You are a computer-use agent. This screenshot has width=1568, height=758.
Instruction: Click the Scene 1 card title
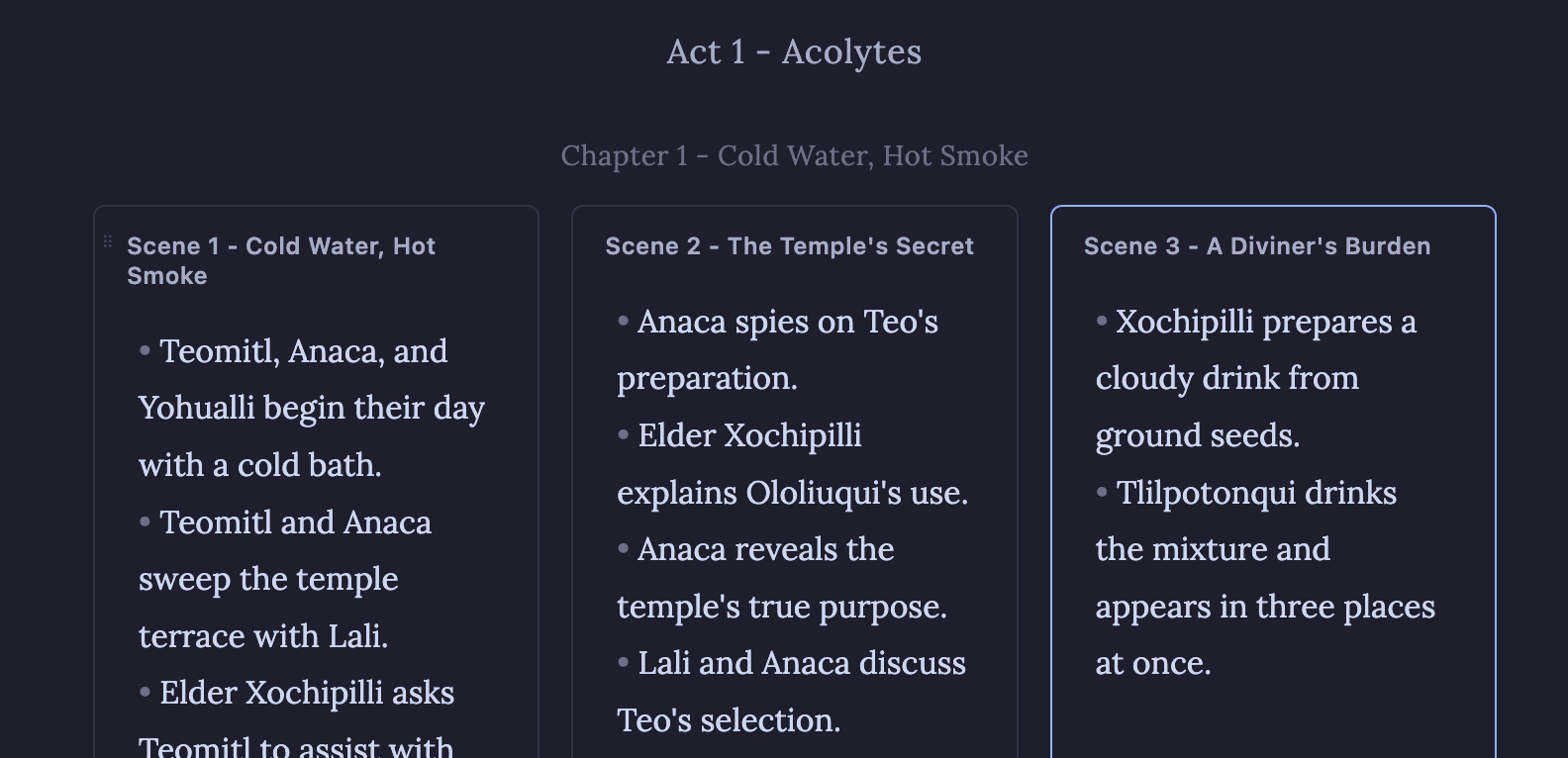pos(281,260)
